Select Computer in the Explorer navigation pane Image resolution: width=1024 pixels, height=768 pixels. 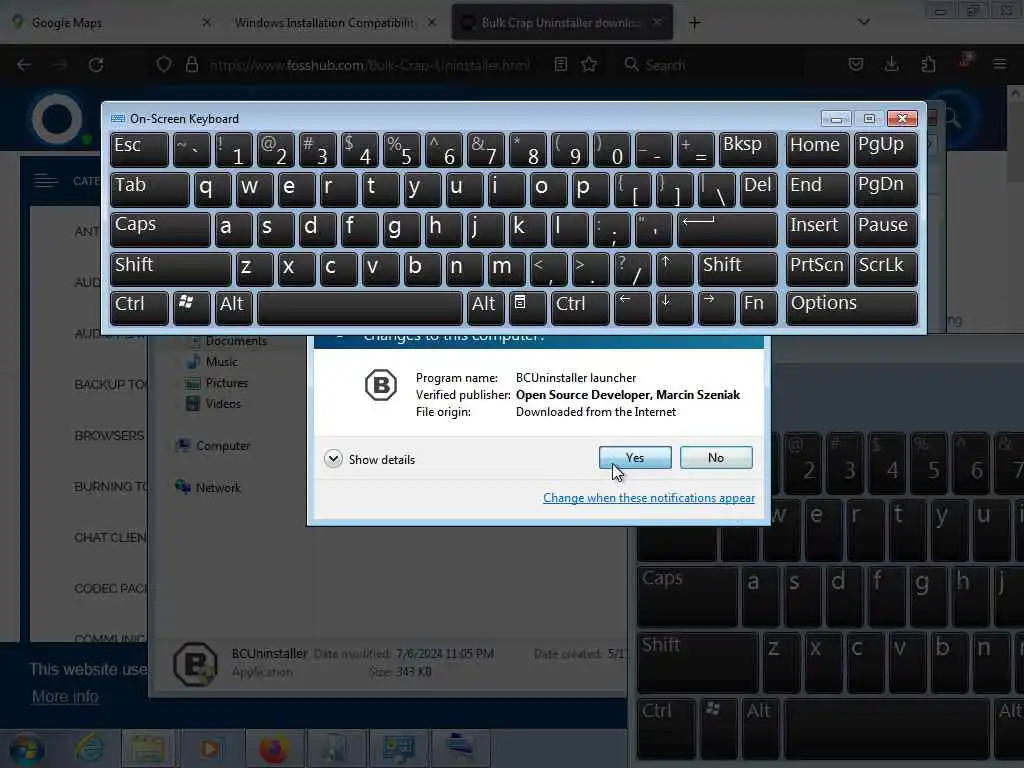[213, 446]
